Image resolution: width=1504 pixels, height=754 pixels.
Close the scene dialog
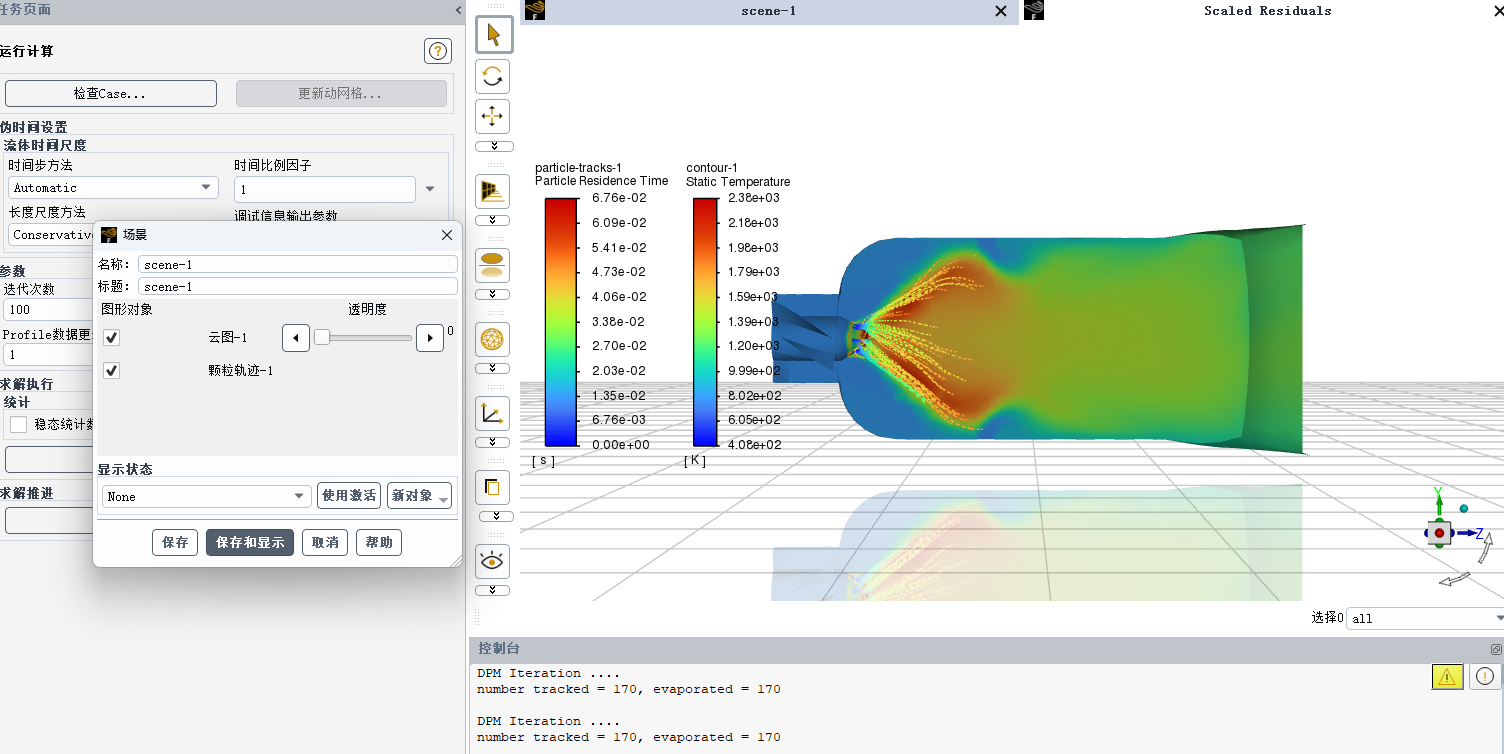[x=447, y=235]
